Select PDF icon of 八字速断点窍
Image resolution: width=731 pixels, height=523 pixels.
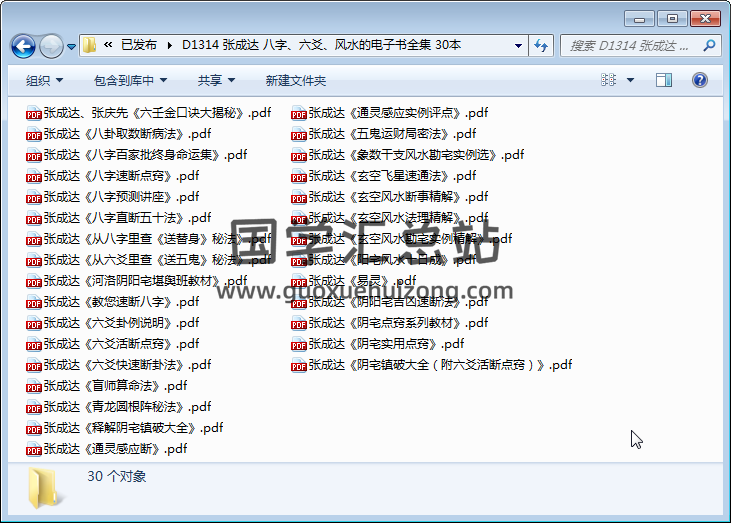pos(34,176)
